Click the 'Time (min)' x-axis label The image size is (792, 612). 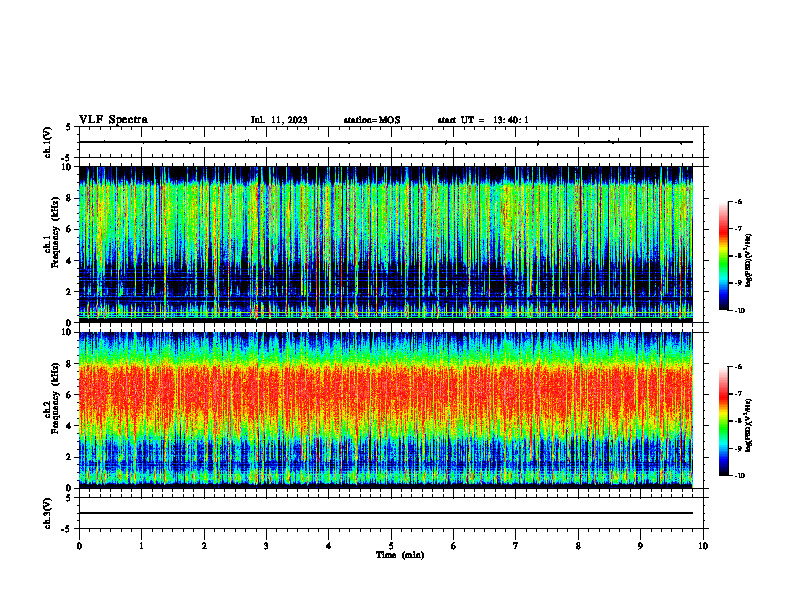400,555
